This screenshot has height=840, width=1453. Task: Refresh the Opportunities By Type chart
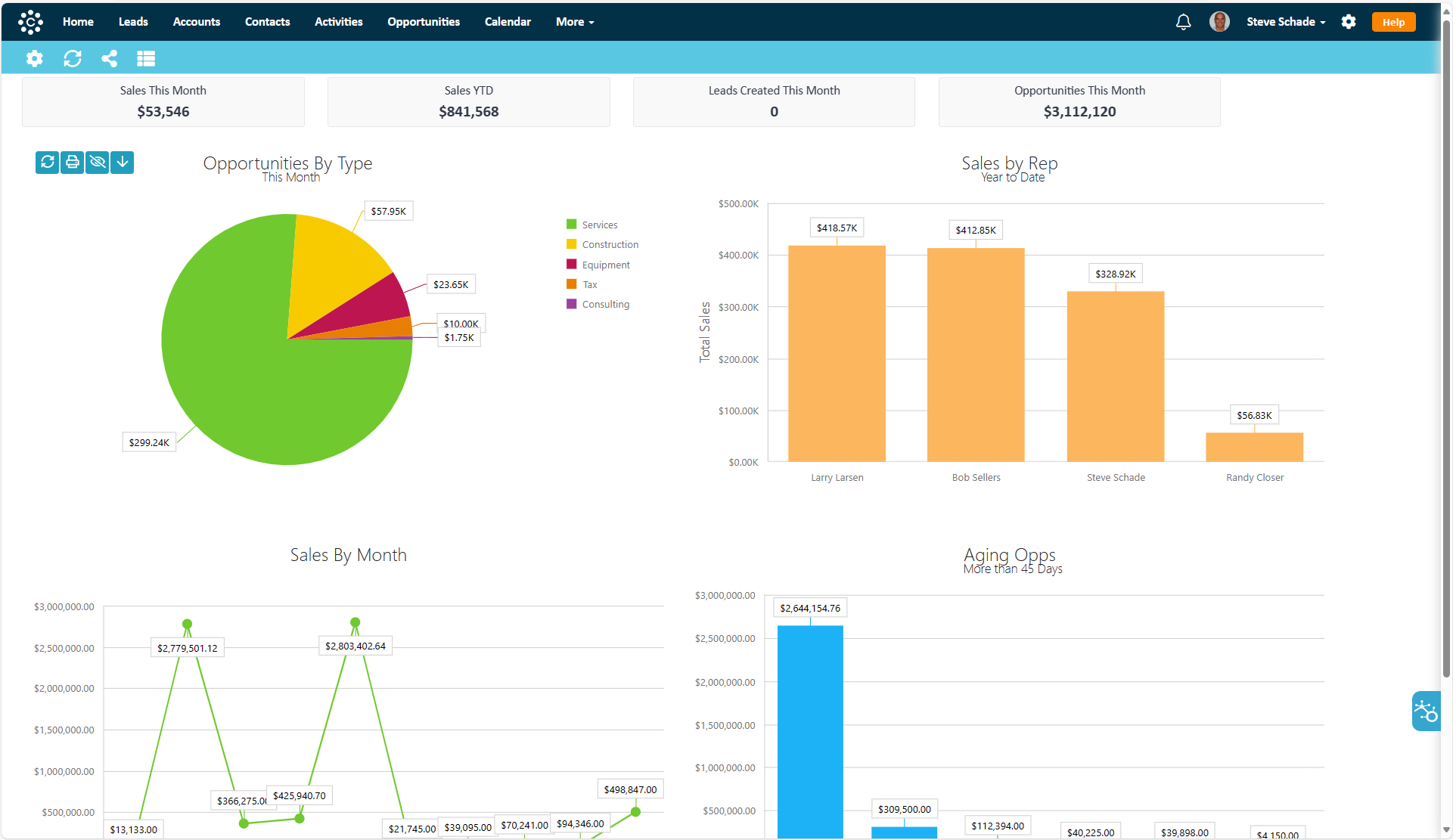tap(47, 162)
